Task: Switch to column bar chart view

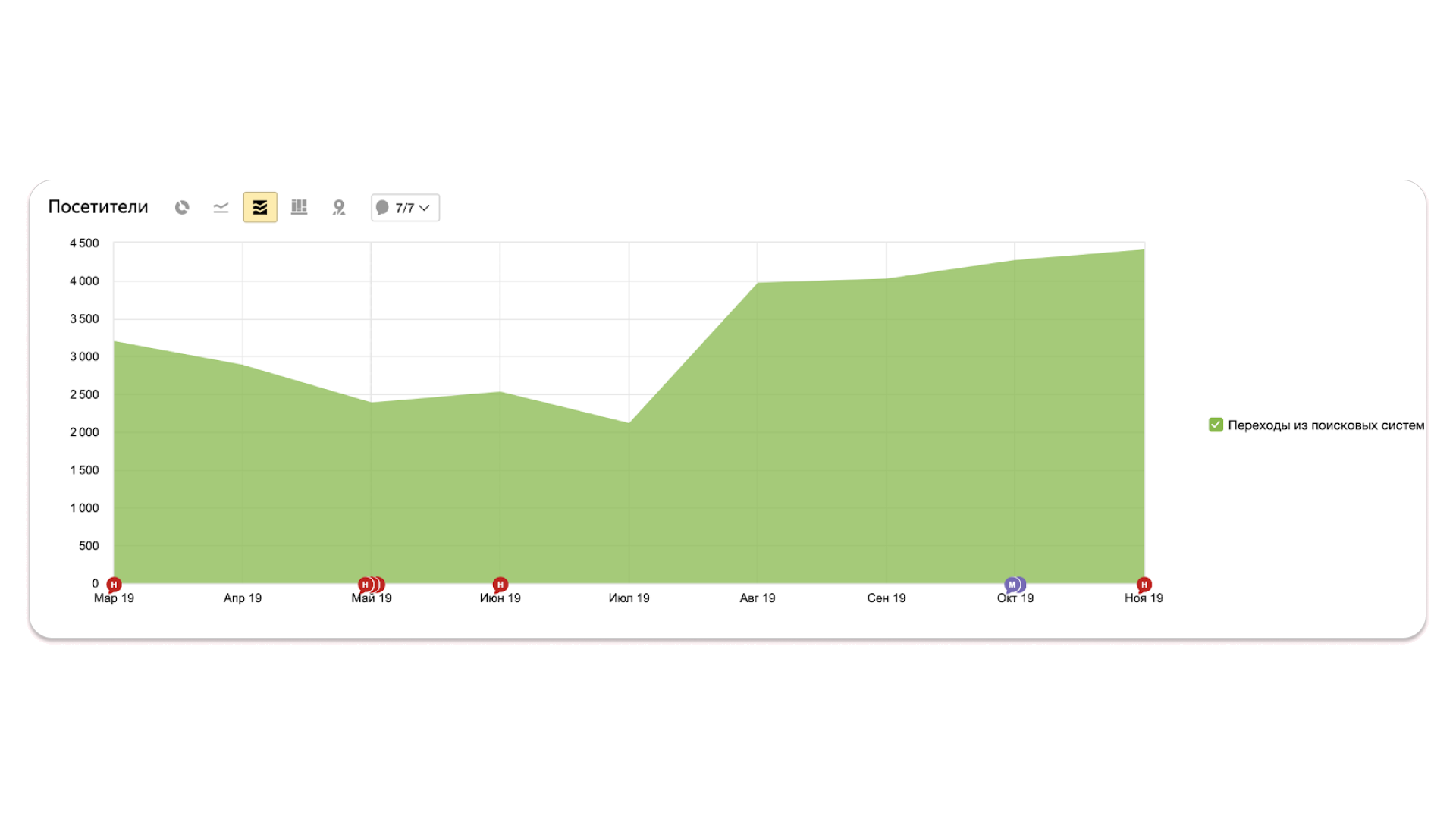Action: (300, 207)
